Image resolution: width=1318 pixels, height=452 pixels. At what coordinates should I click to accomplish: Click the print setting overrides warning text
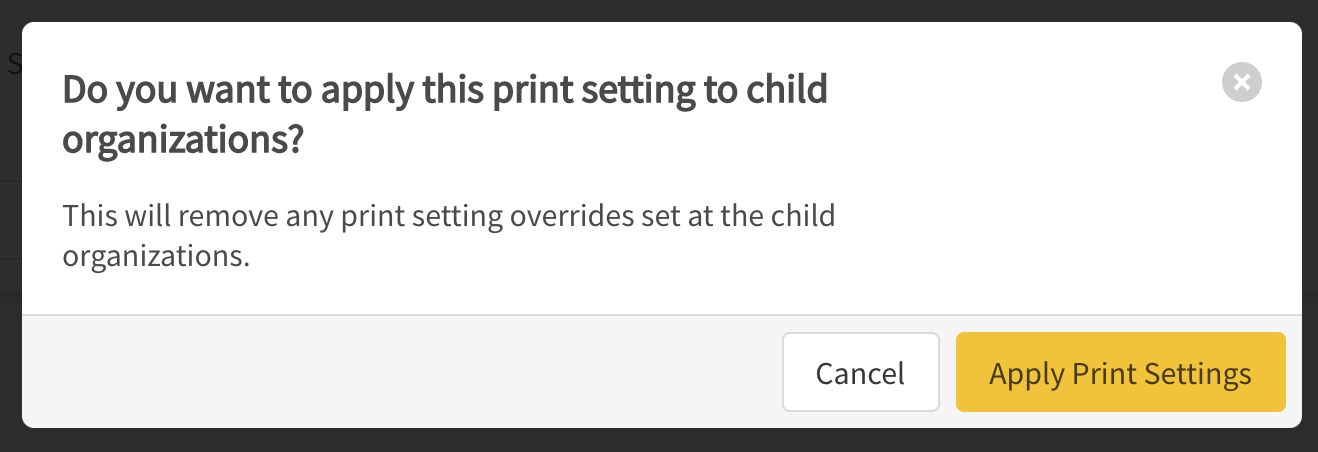pos(448,235)
